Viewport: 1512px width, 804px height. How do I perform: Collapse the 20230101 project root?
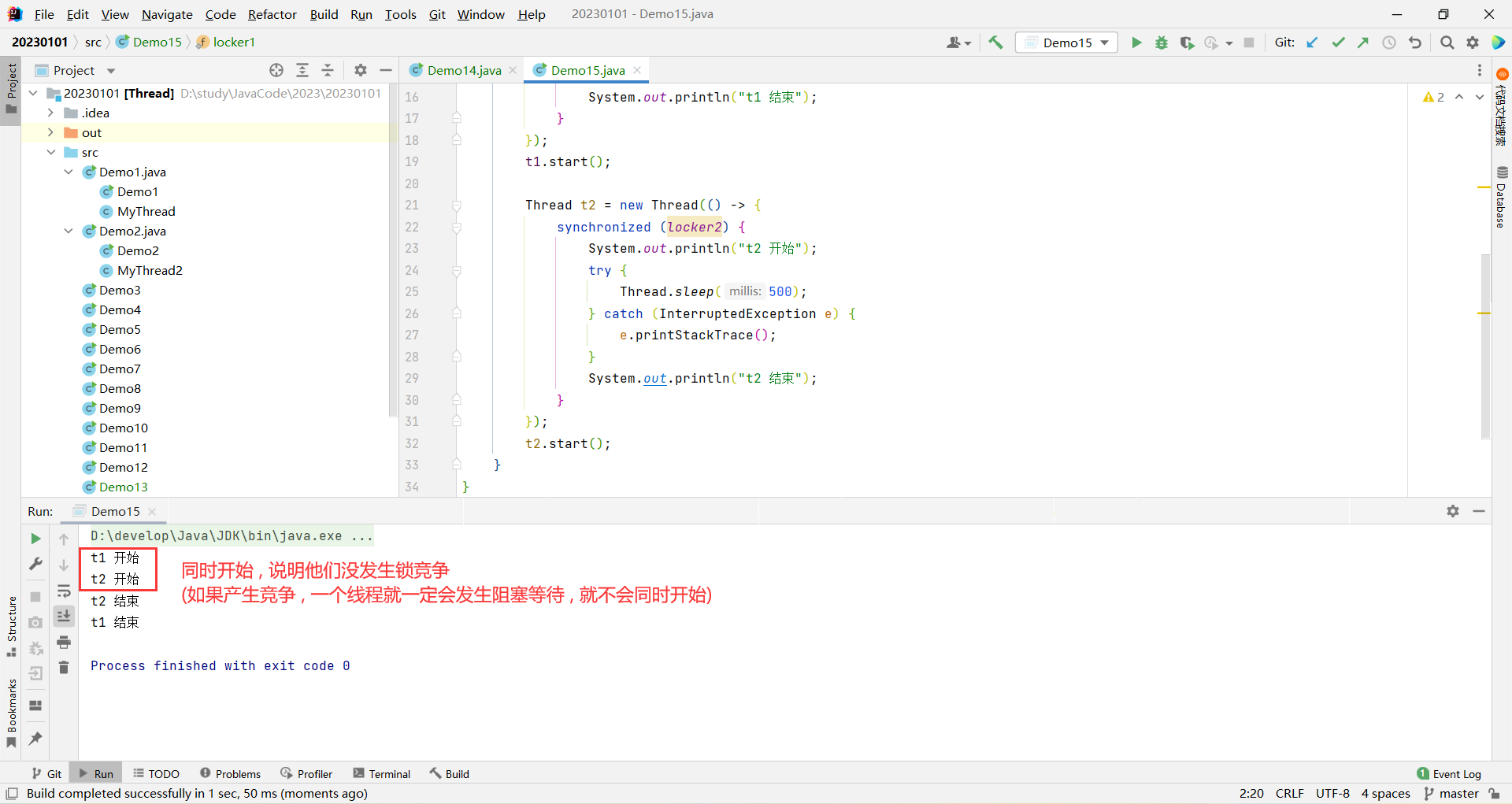click(x=33, y=93)
